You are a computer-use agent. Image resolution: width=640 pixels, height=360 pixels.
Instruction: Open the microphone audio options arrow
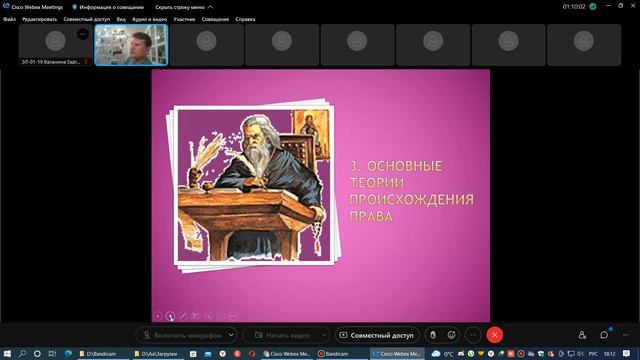tap(231, 335)
